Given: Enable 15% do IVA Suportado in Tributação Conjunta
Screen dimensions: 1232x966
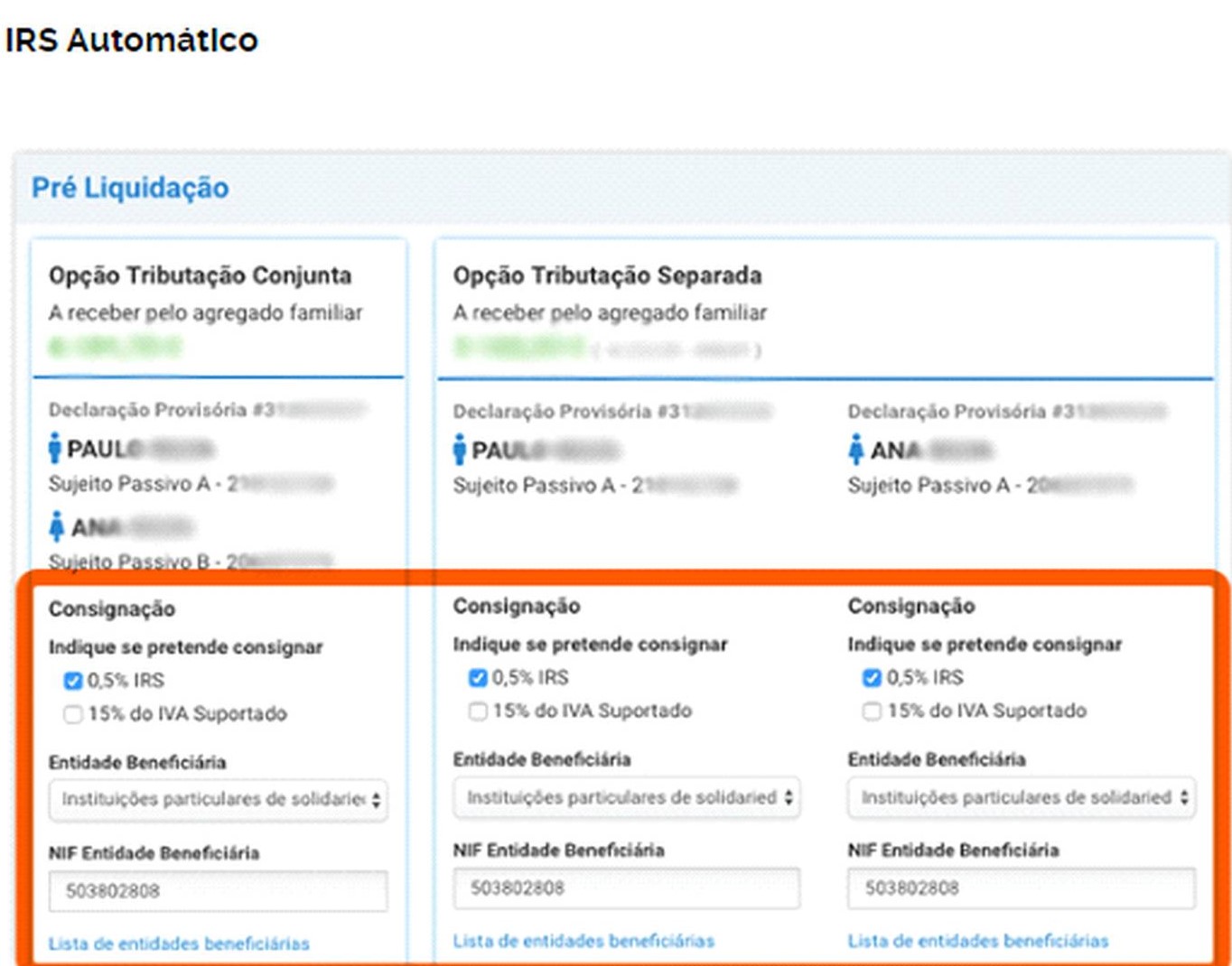Looking at the screenshot, I should [73, 714].
